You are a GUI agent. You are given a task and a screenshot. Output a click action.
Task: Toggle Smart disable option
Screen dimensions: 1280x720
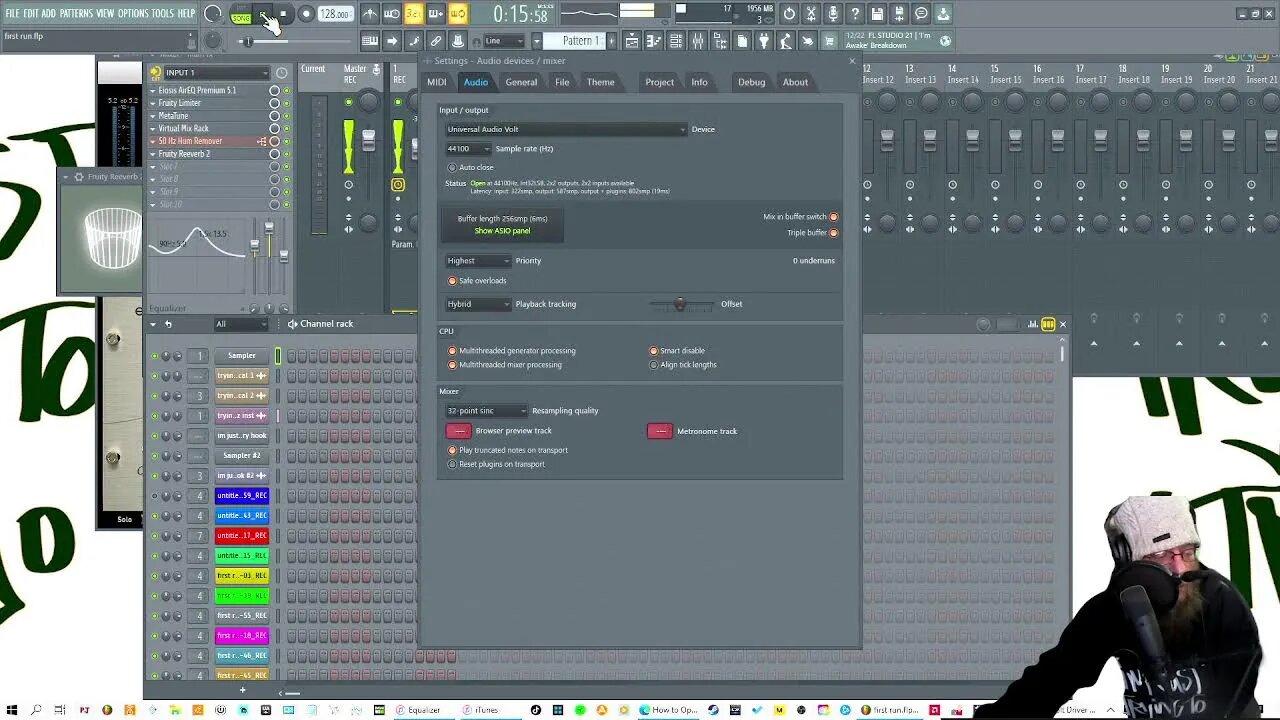coord(654,351)
